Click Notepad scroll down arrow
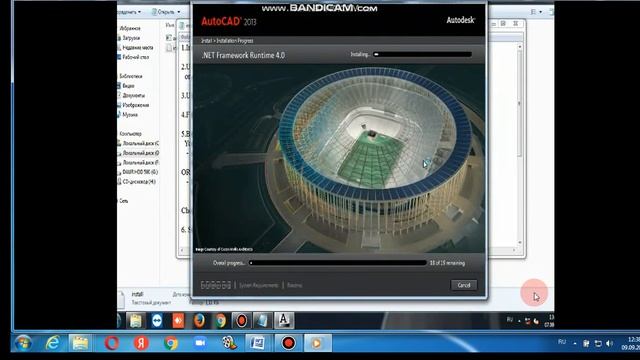This screenshot has width=640, height=360. point(520,242)
